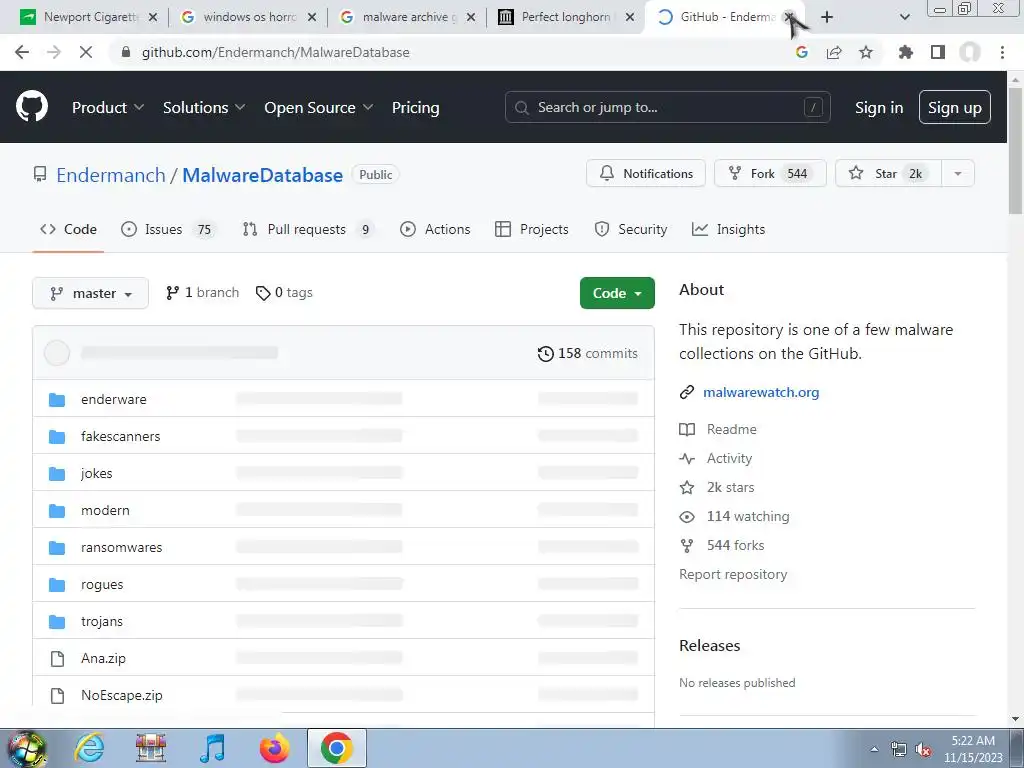The width and height of the screenshot is (1024, 768).
Task: Click the Google icon in the address bar
Action: [x=802, y=52]
